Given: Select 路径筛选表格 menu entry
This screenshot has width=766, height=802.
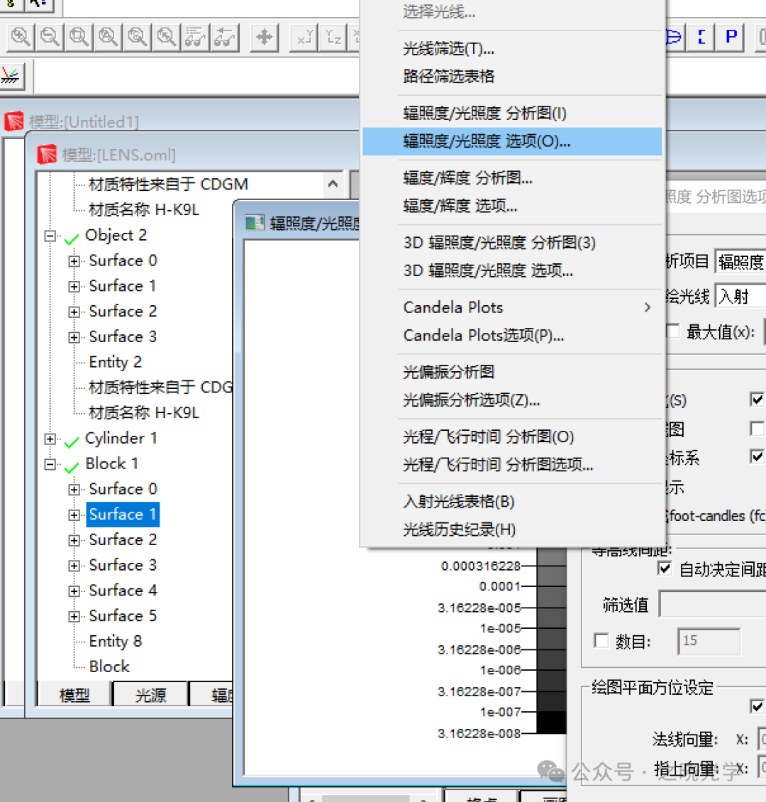Looking at the screenshot, I should 512,77.
